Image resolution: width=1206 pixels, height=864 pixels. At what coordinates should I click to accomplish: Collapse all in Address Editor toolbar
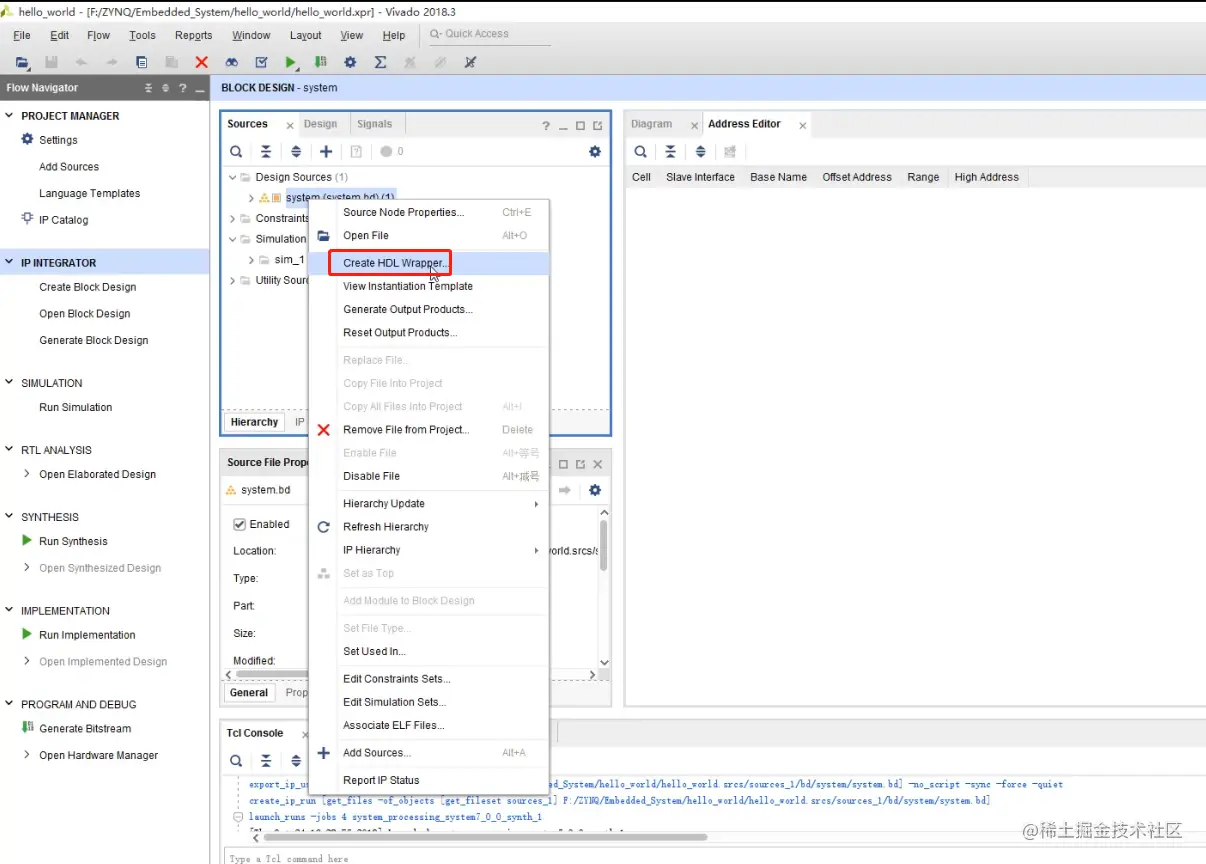670,152
